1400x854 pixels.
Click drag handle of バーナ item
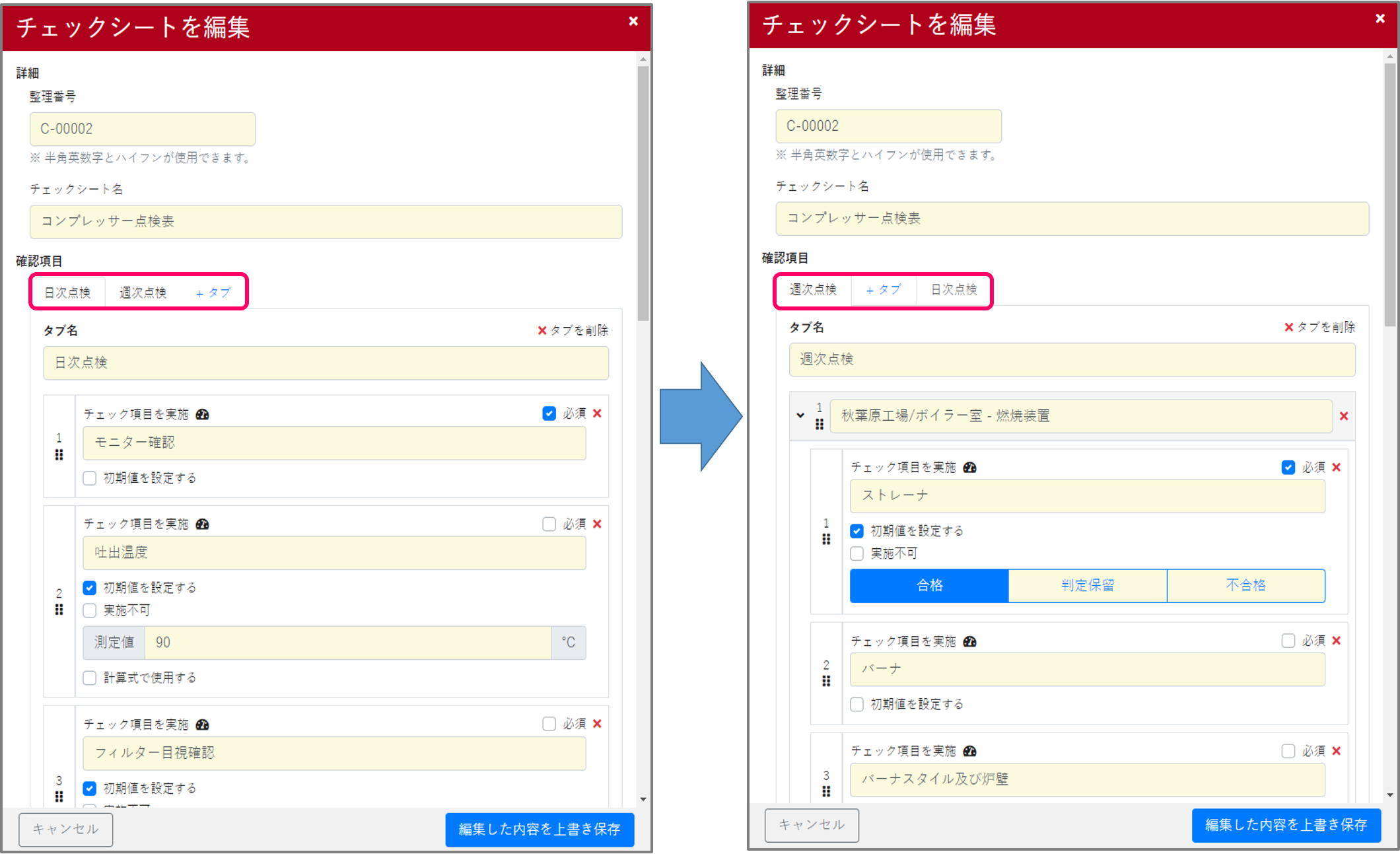pyautogui.click(x=826, y=681)
